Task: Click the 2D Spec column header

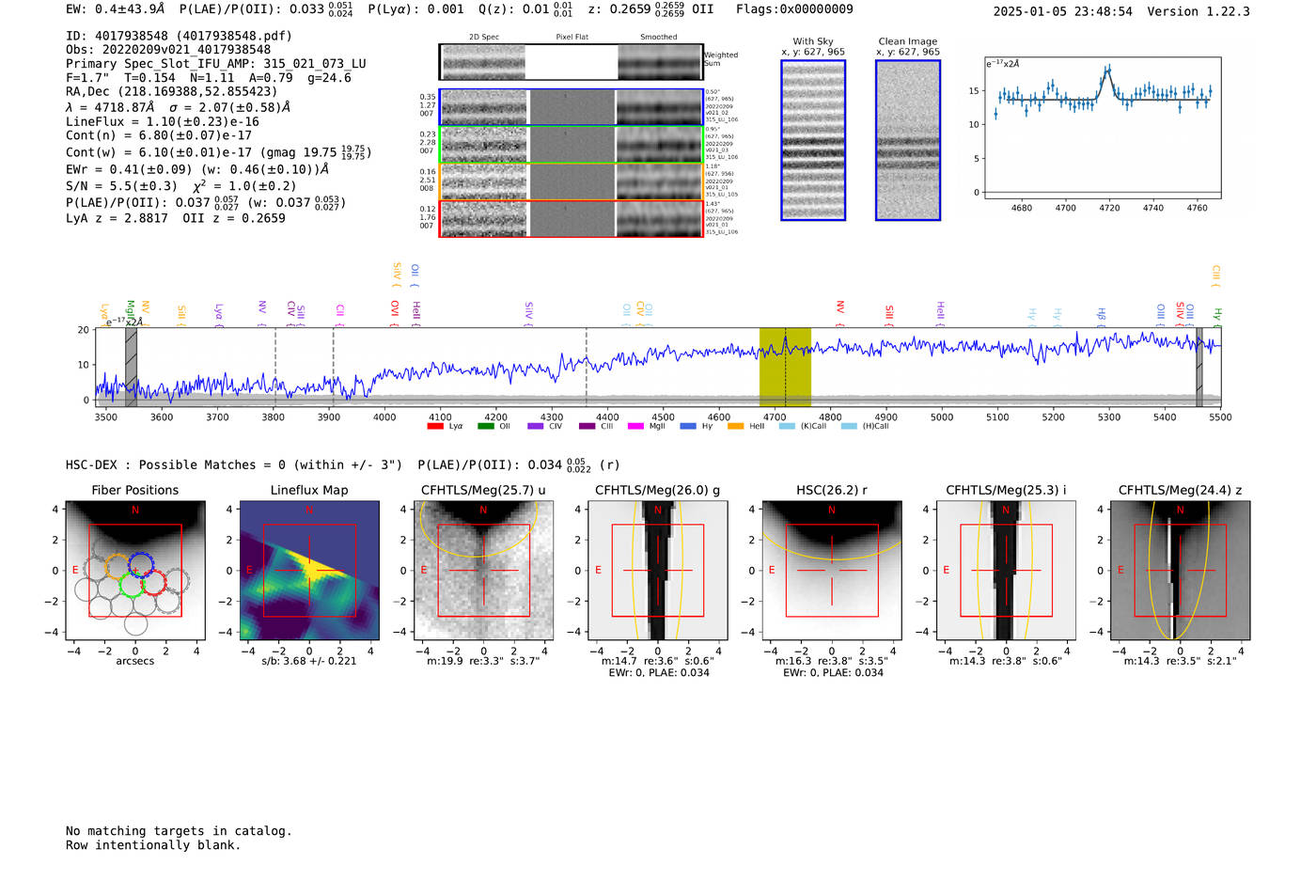Action: click(x=484, y=38)
